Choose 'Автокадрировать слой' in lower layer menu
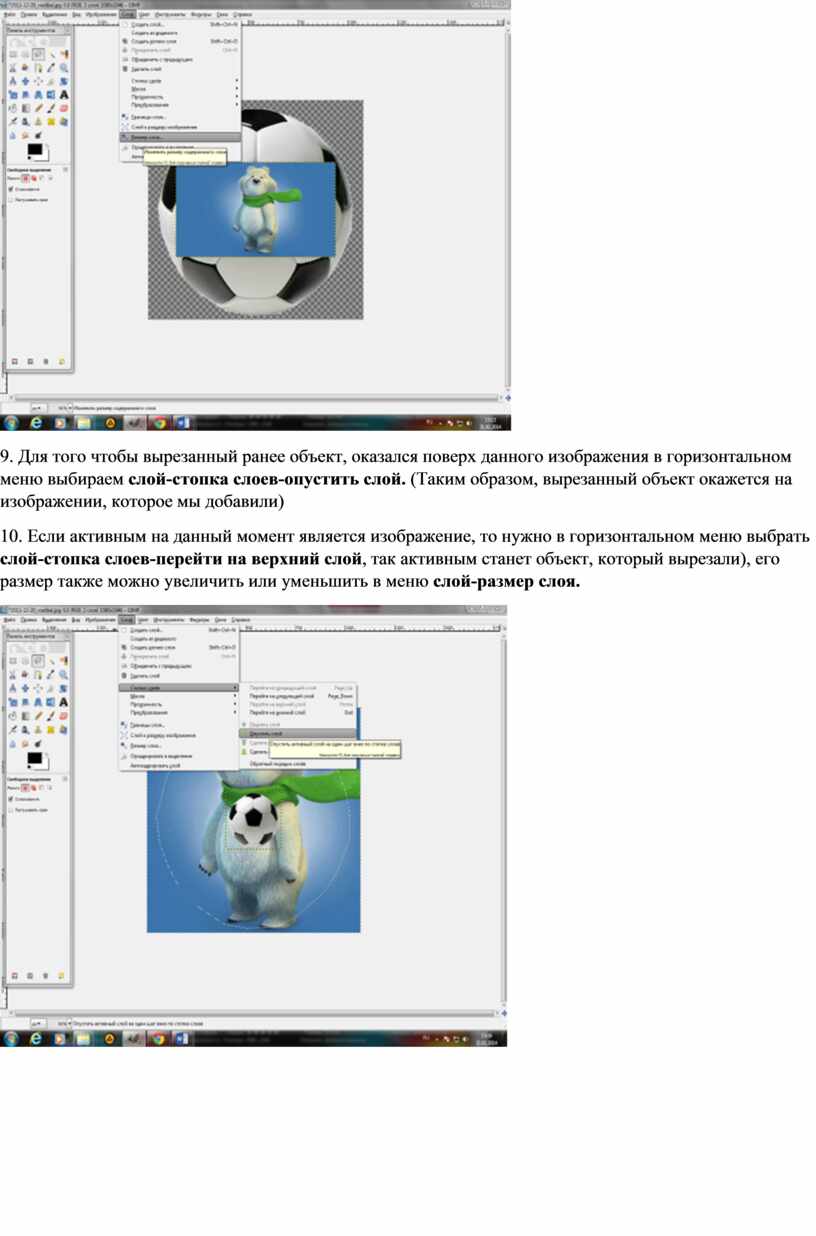816x1236 pixels. (179, 765)
